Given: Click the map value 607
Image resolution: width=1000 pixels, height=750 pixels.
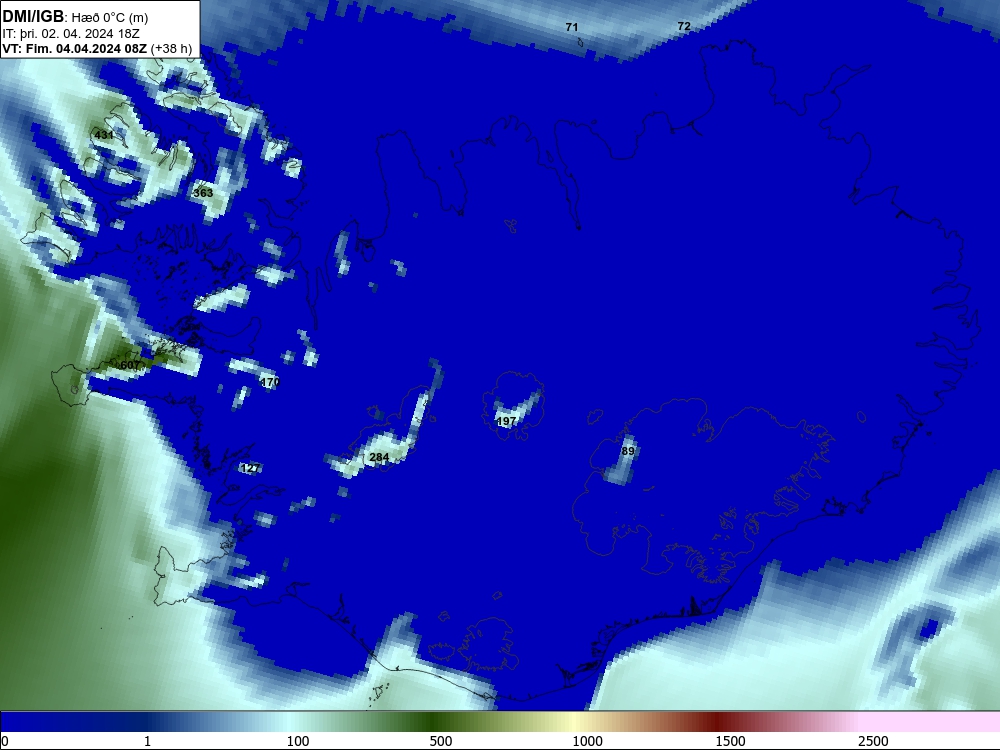Looking at the screenshot, I should pos(130,365).
